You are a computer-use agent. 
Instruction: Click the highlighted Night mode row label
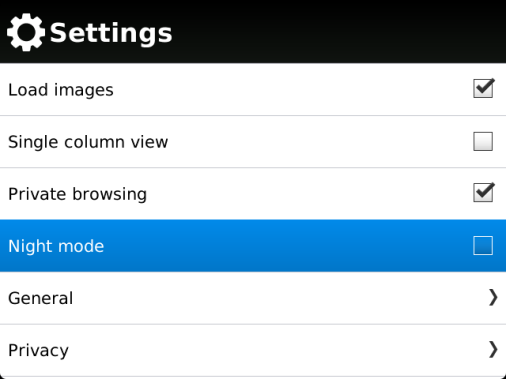[56, 246]
